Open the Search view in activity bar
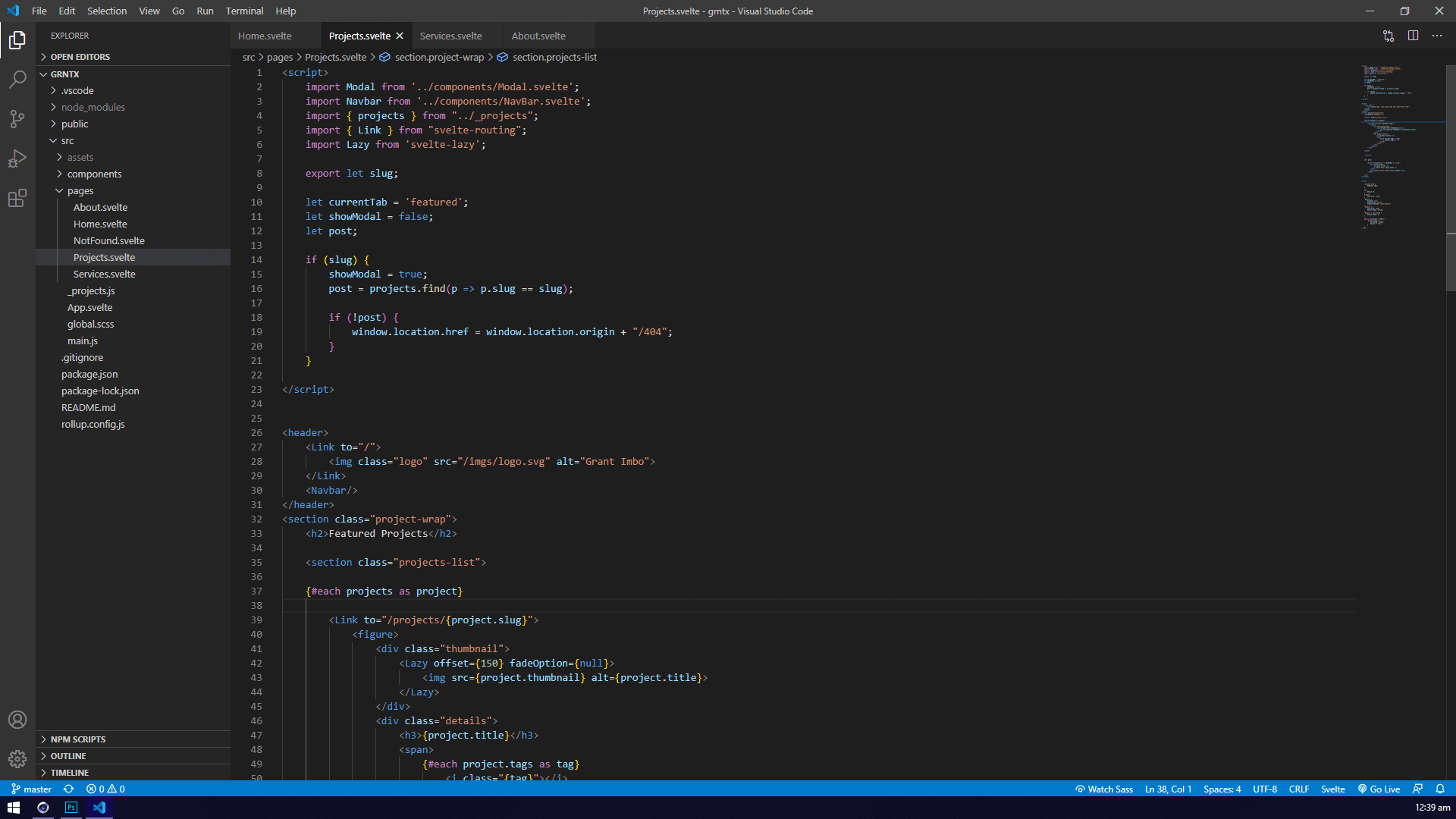The image size is (1456, 819). click(17, 79)
